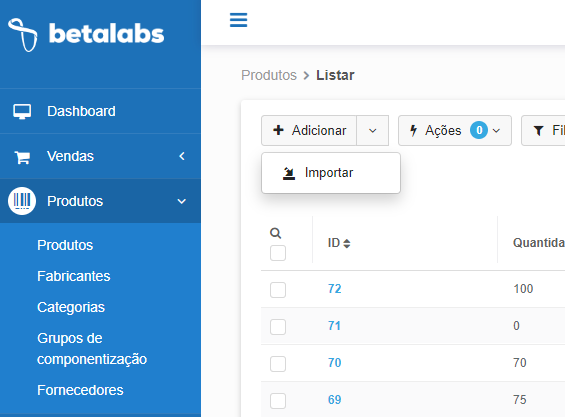Click the Produtos barcode icon
The height and width of the screenshot is (417, 565).
(22, 201)
